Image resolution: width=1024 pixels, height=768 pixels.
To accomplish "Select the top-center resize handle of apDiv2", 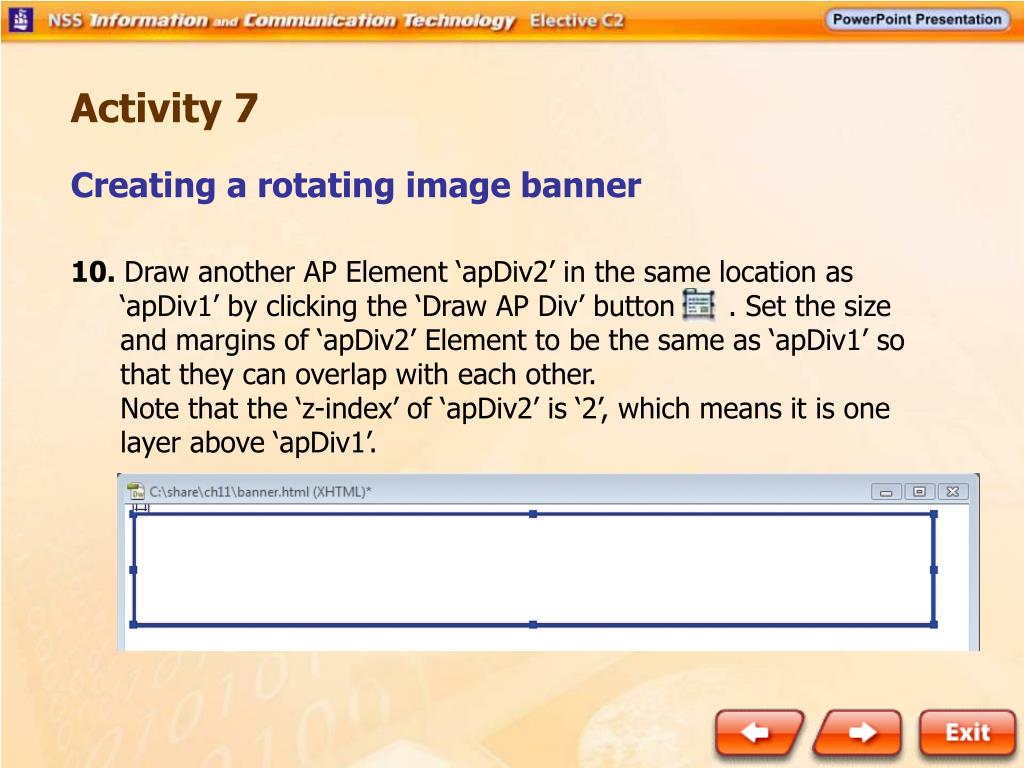I will [x=533, y=514].
